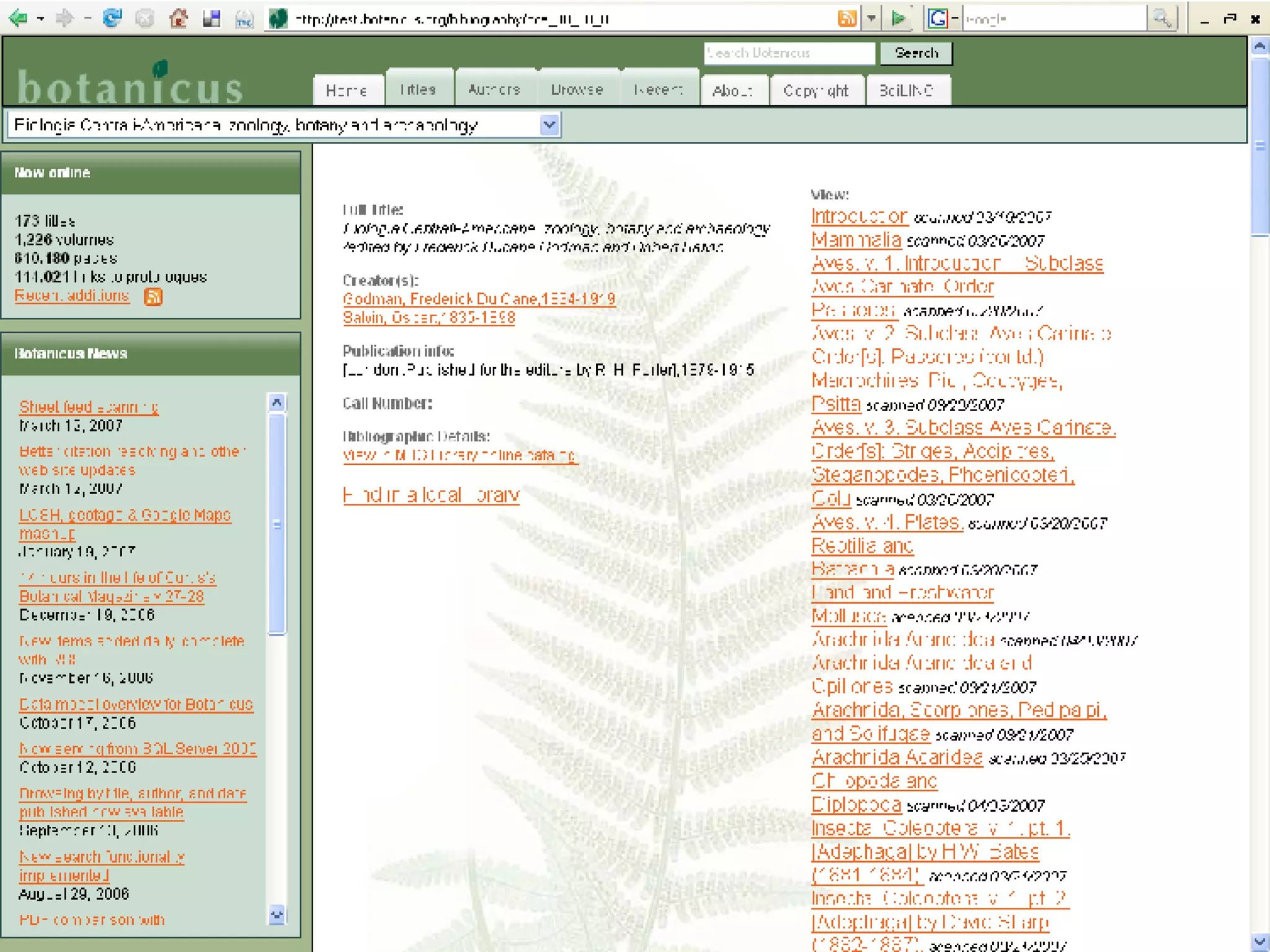1270x952 pixels.
Task: Click the home icon in toolbar
Action: (x=179, y=19)
